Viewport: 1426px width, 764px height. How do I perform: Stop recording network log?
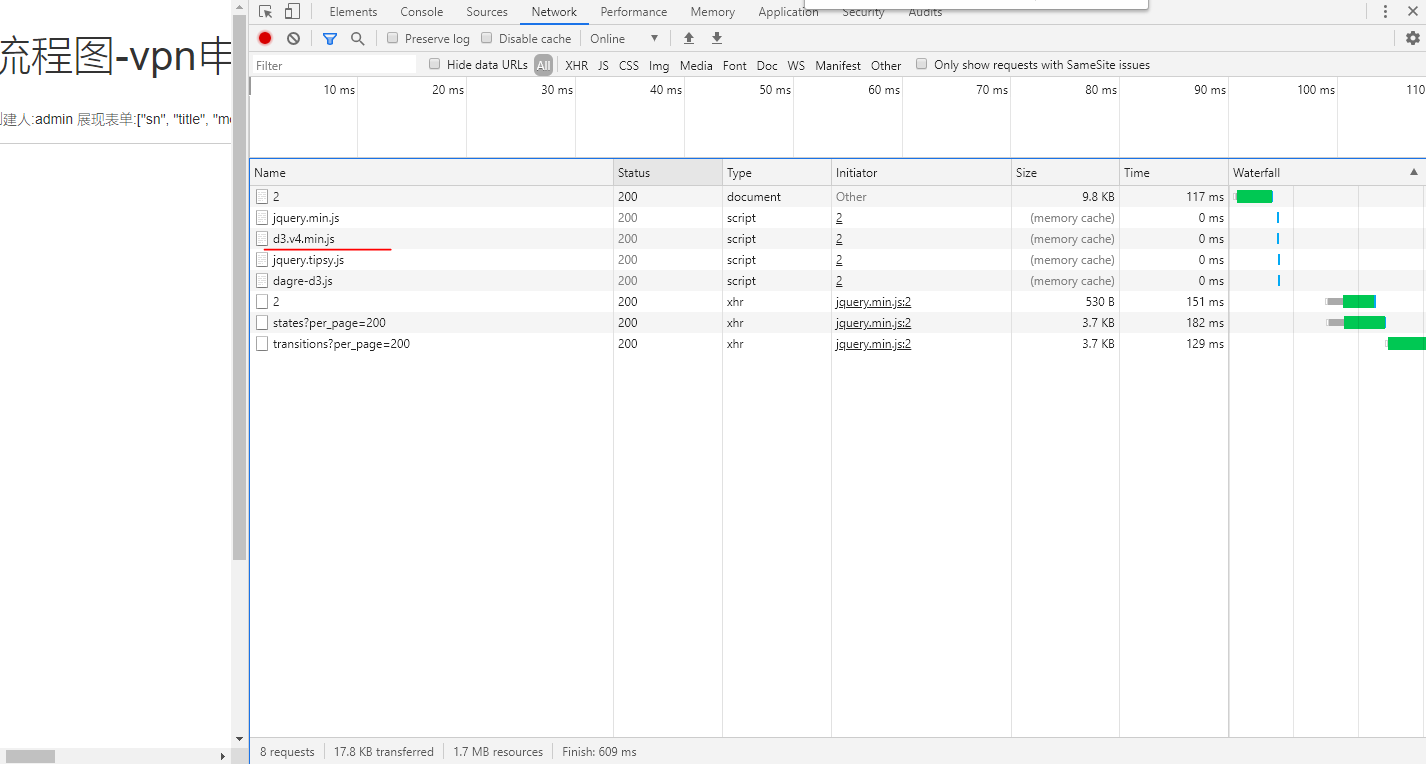265,38
